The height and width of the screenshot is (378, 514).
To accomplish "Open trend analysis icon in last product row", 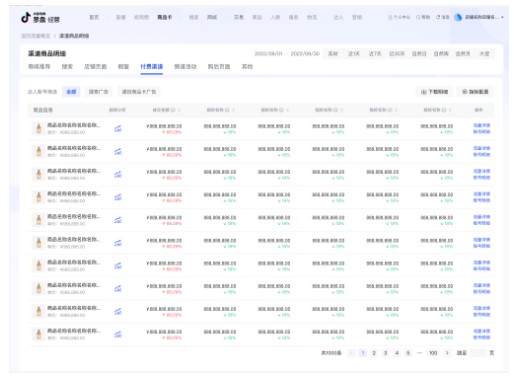I will (118, 334).
